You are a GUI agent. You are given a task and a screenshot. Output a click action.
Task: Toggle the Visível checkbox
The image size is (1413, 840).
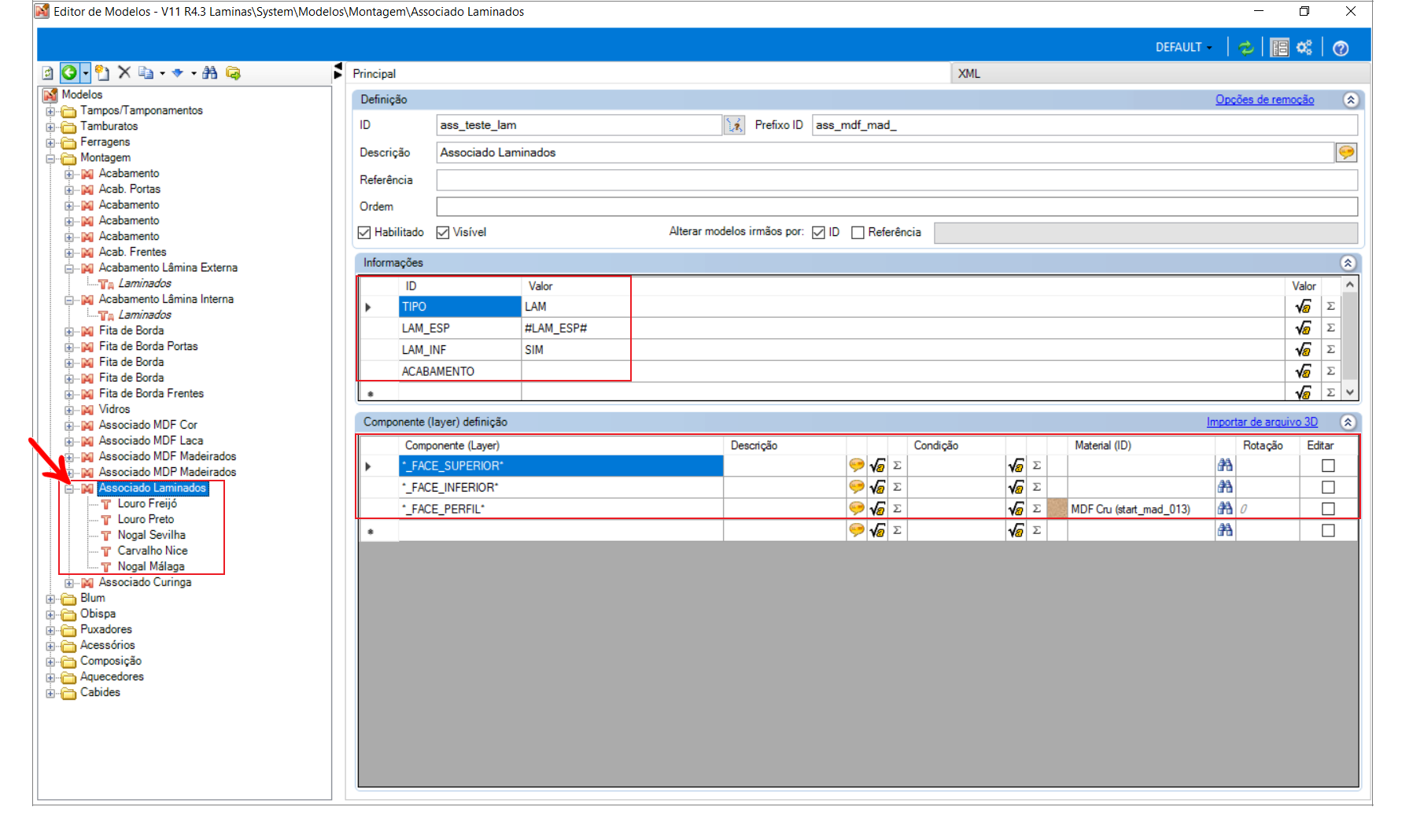click(443, 233)
